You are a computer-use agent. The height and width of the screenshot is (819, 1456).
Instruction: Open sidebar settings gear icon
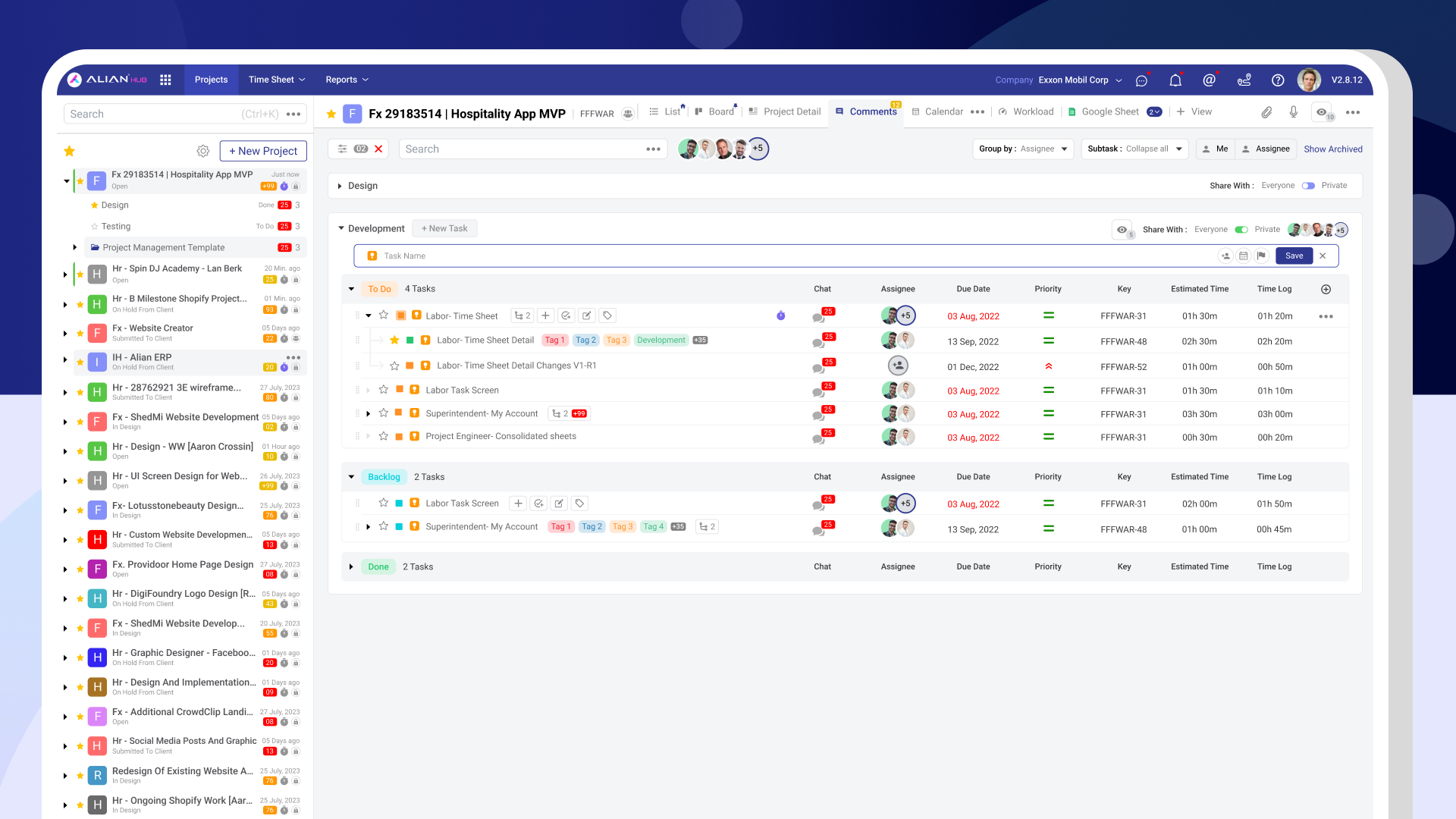[202, 151]
